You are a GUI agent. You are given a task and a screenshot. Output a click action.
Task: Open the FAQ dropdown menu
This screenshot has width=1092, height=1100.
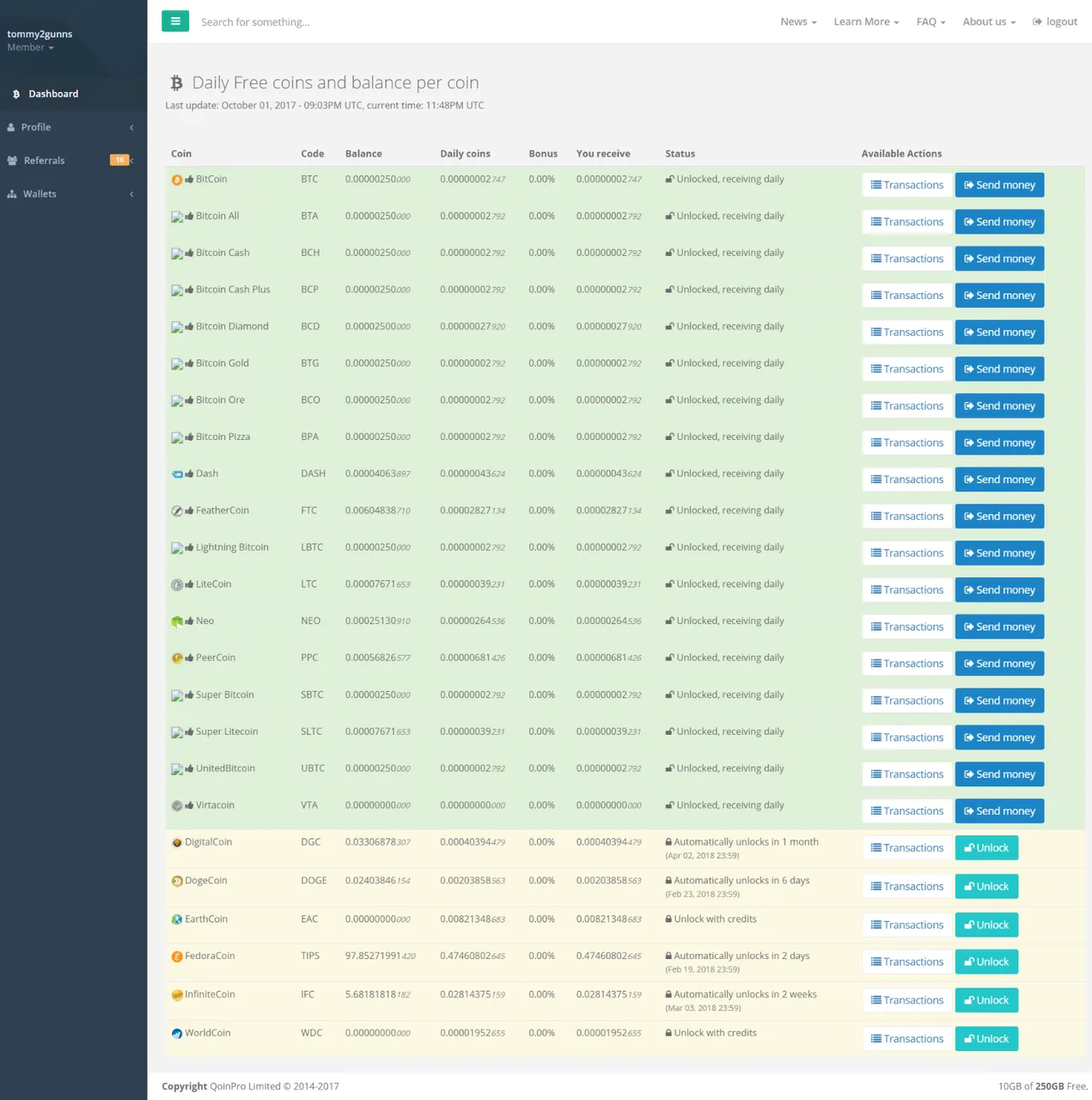930,21
